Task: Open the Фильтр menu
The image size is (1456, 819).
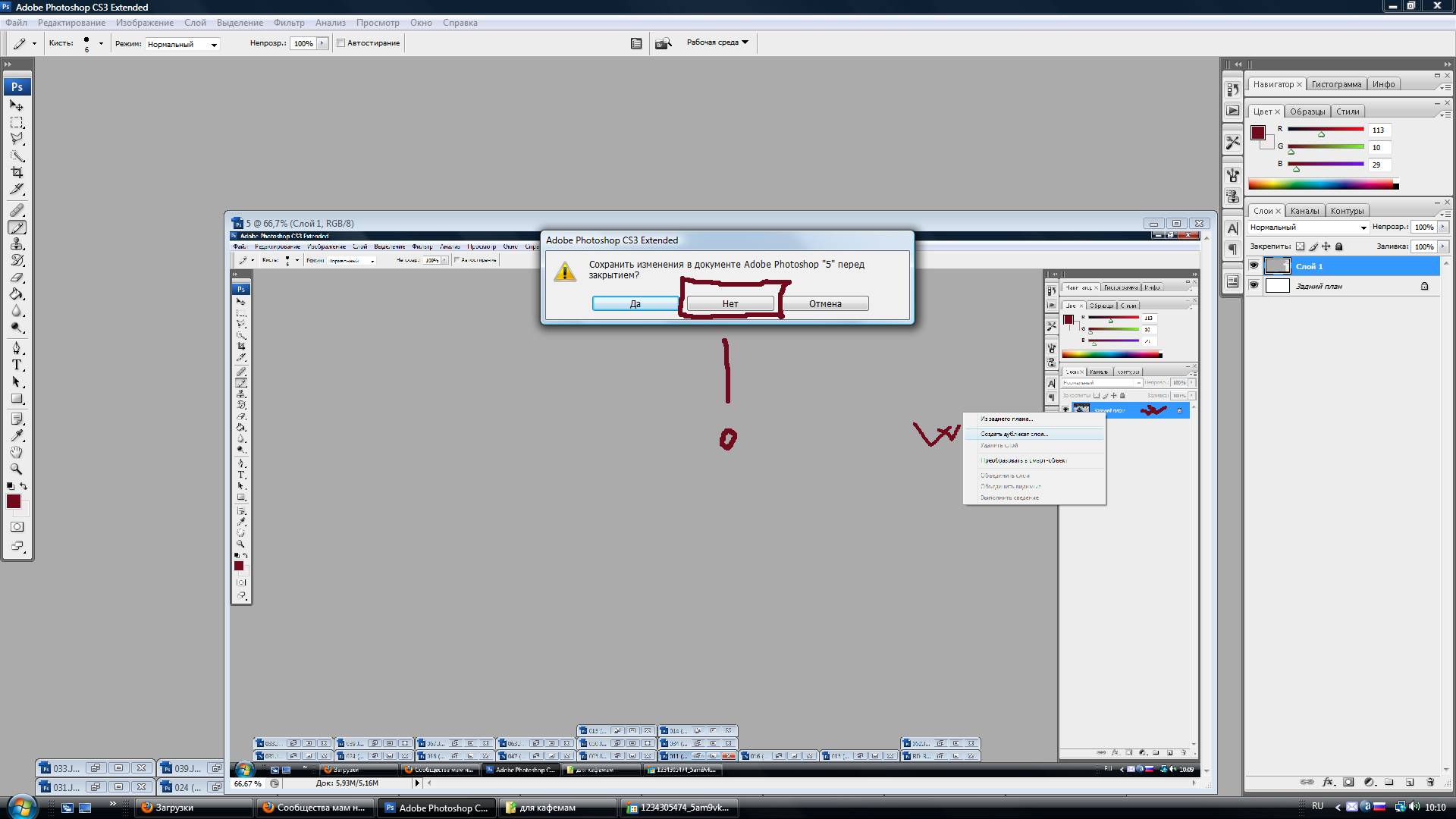Action: pos(289,23)
